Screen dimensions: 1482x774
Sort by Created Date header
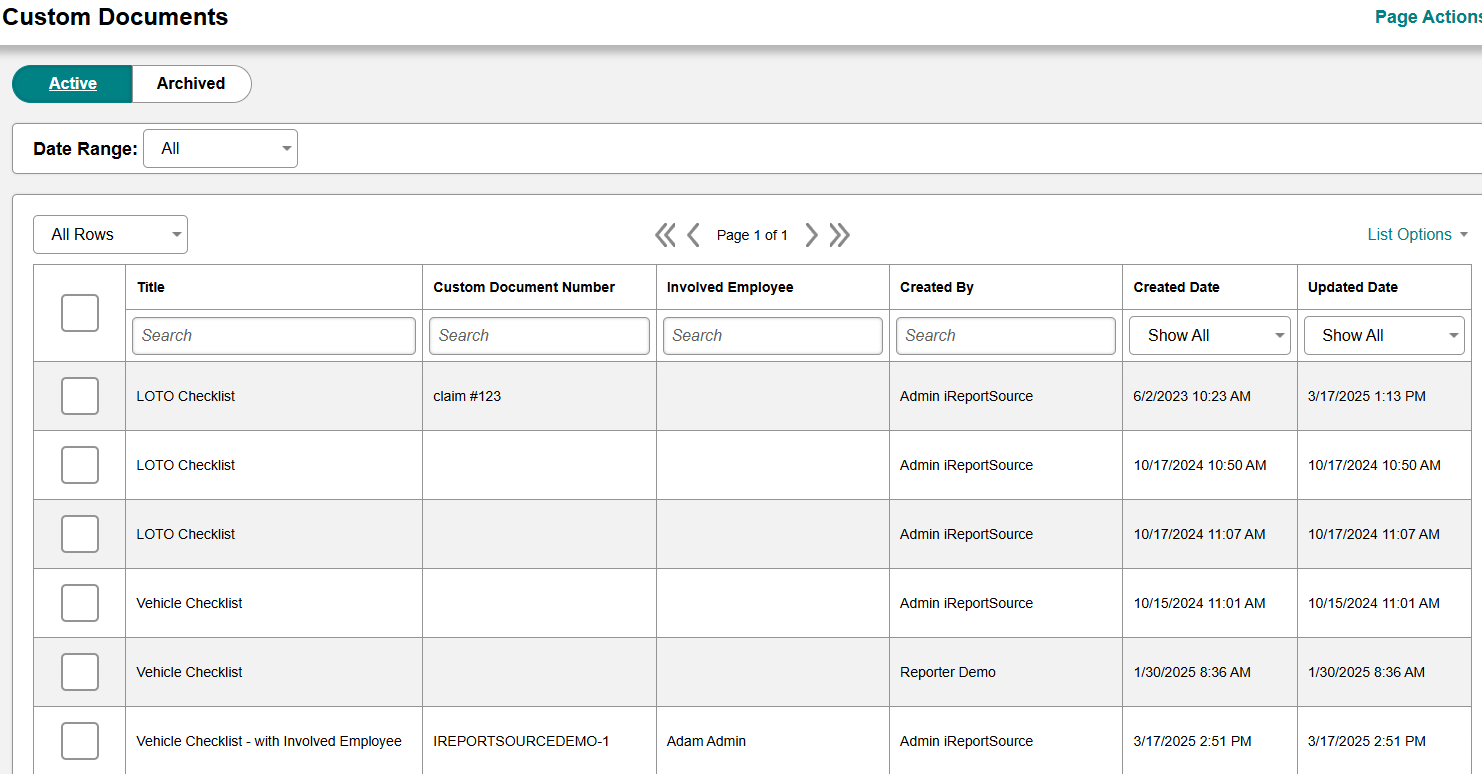point(1176,287)
